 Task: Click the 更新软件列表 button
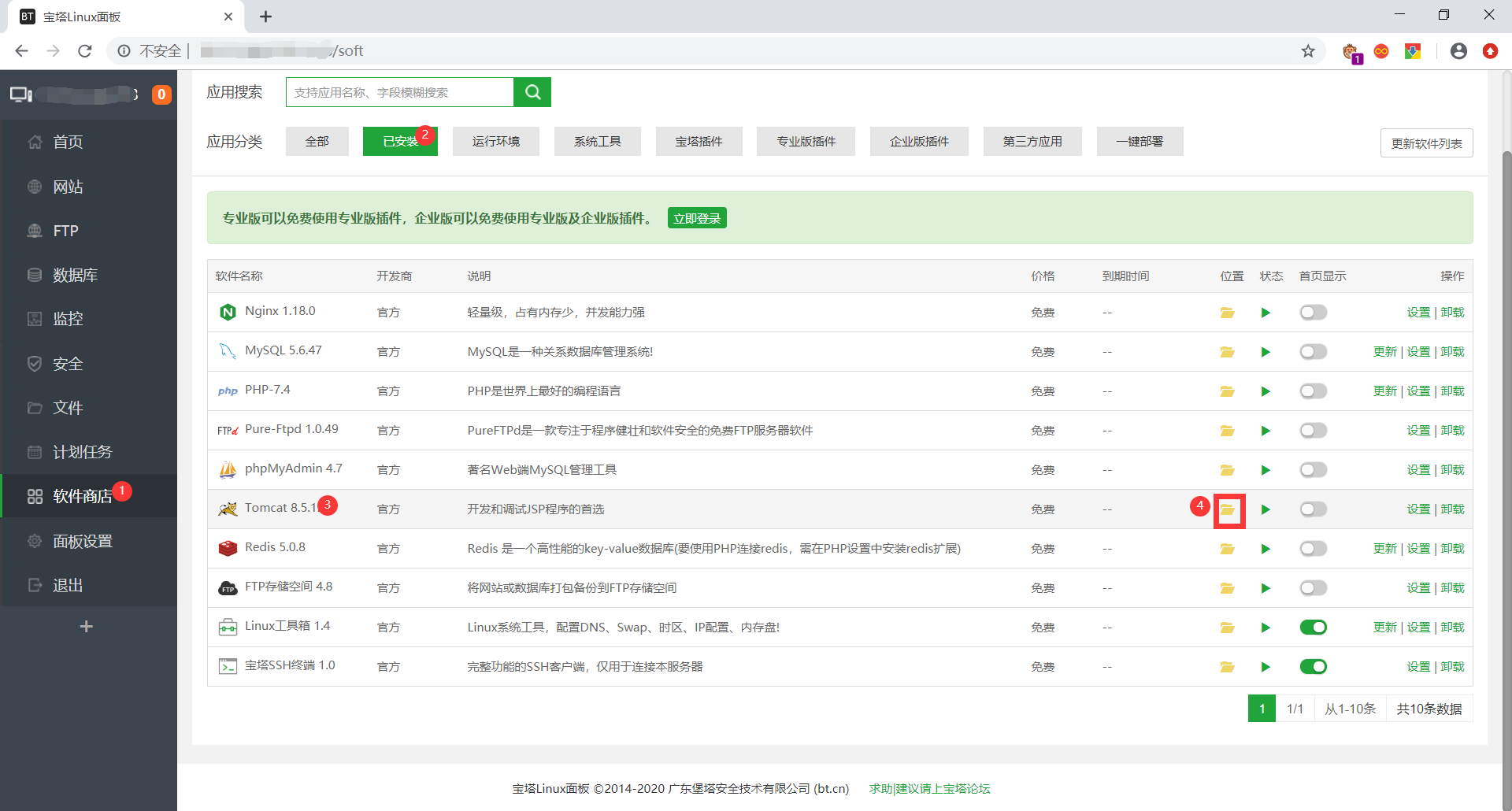1426,143
